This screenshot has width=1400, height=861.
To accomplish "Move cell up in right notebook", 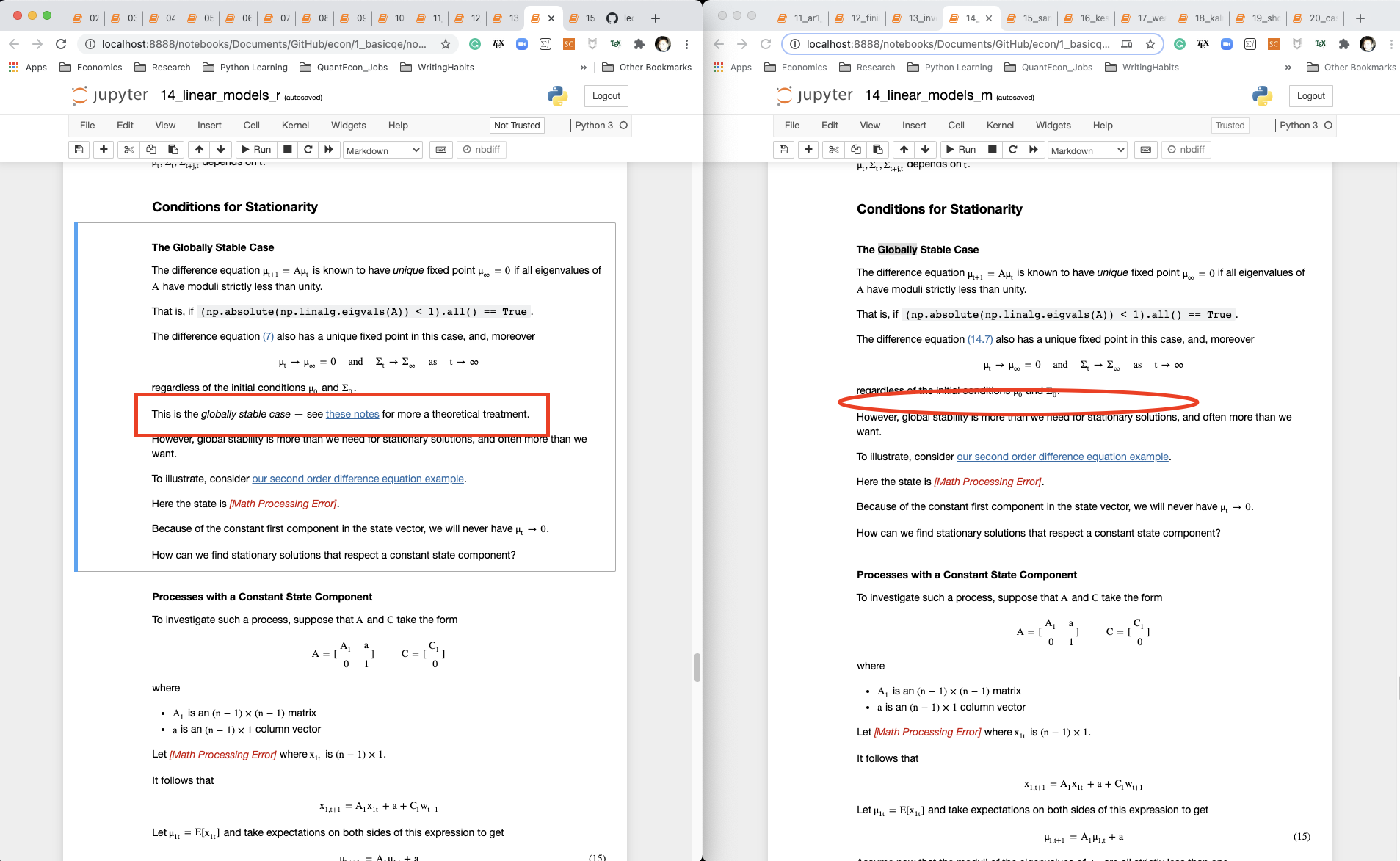I will pyautogui.click(x=904, y=150).
